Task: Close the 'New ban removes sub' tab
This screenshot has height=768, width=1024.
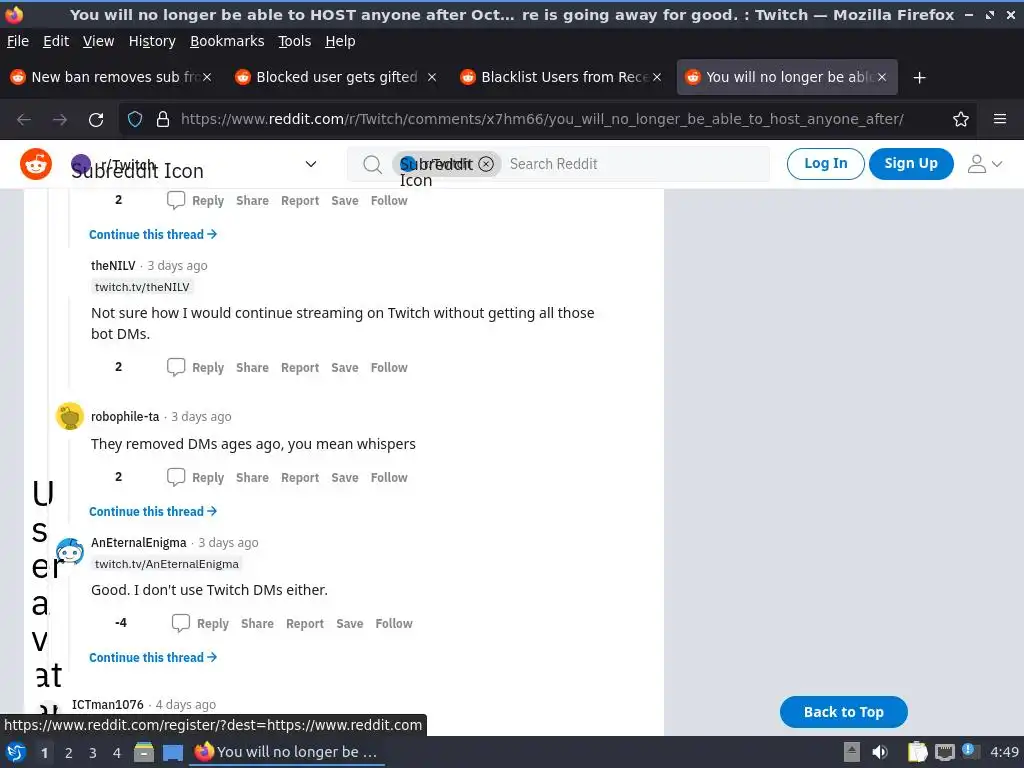Action: (x=206, y=77)
